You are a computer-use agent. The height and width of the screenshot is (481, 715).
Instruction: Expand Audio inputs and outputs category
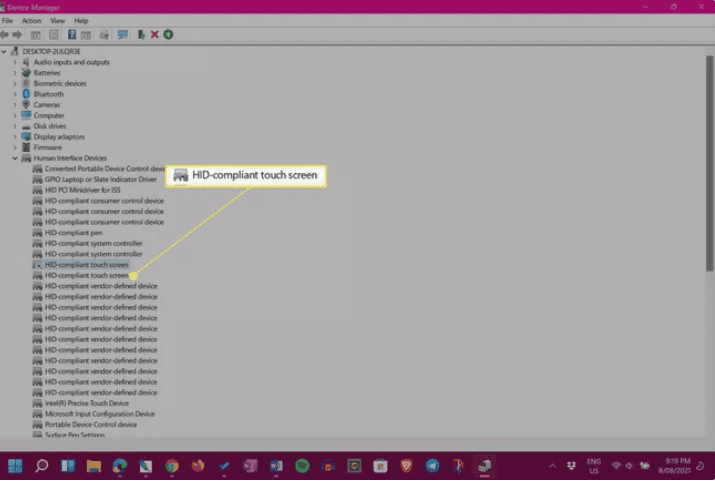click(x=15, y=62)
